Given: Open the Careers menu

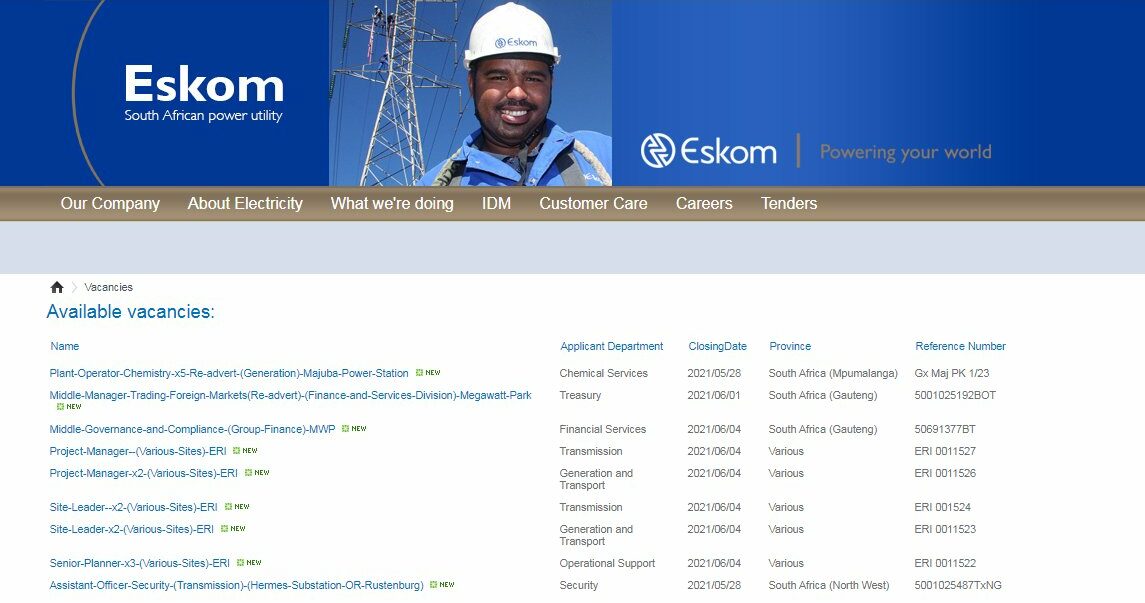Looking at the screenshot, I should pos(704,203).
